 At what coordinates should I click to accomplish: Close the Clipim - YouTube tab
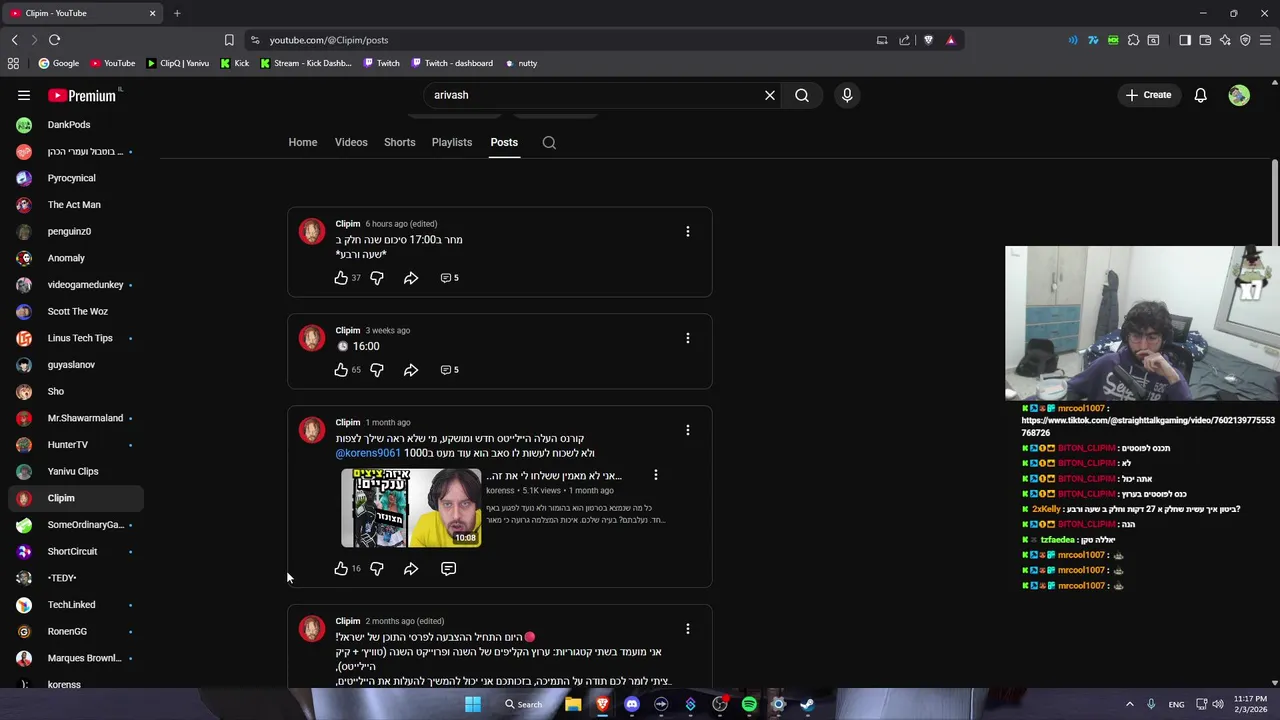[152, 13]
